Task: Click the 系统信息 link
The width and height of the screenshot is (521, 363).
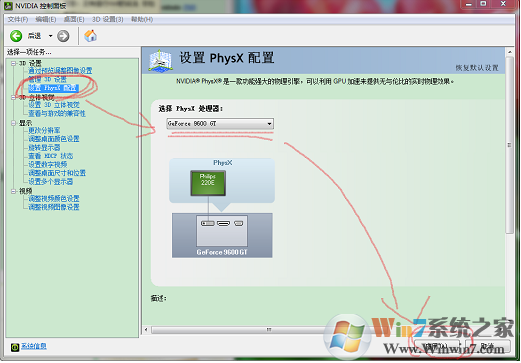Action: [x=34, y=347]
